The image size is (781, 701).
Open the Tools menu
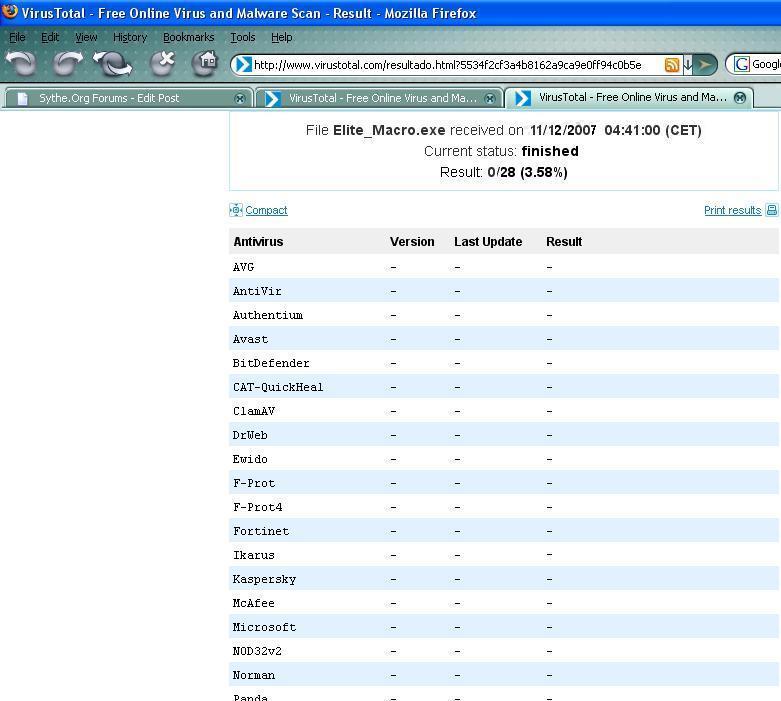tap(243, 37)
